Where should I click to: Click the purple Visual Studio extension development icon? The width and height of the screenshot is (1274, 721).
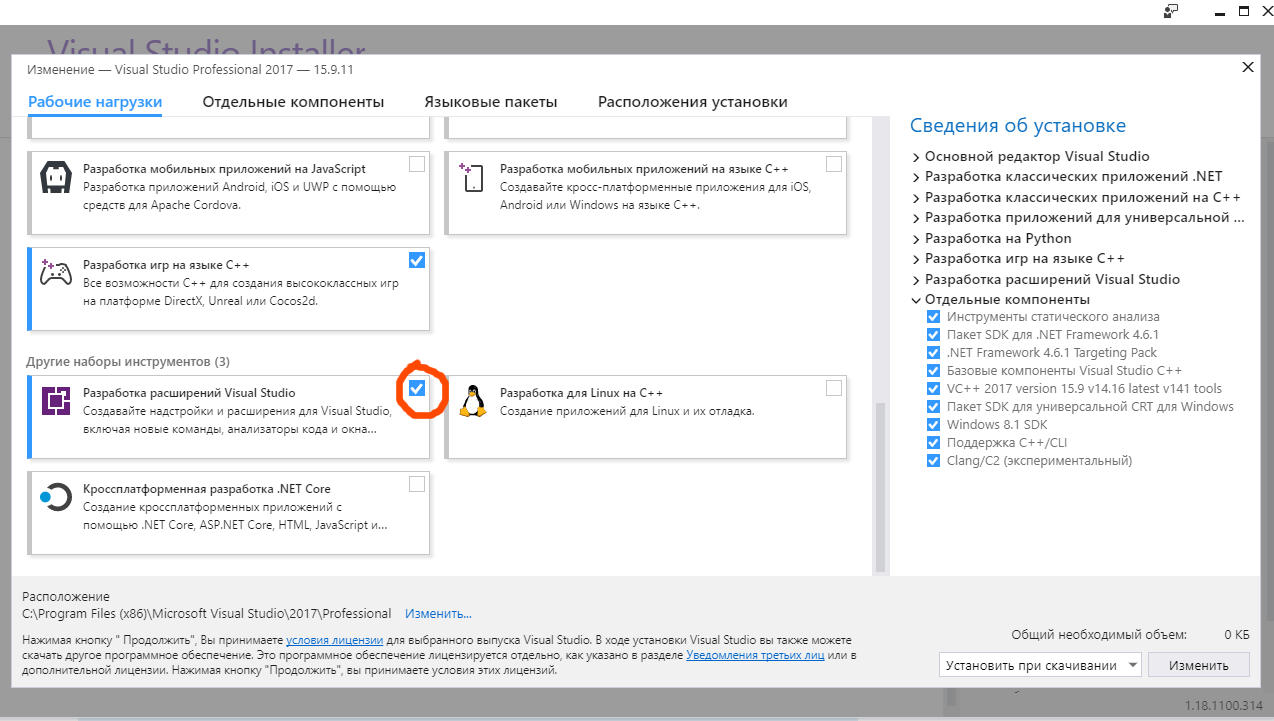click(55, 401)
